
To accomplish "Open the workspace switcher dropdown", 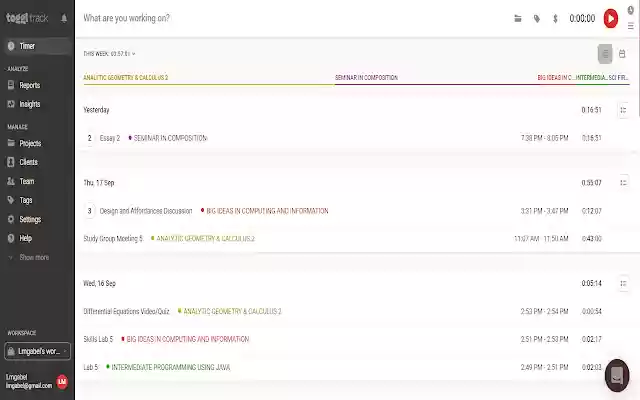I will point(38,351).
